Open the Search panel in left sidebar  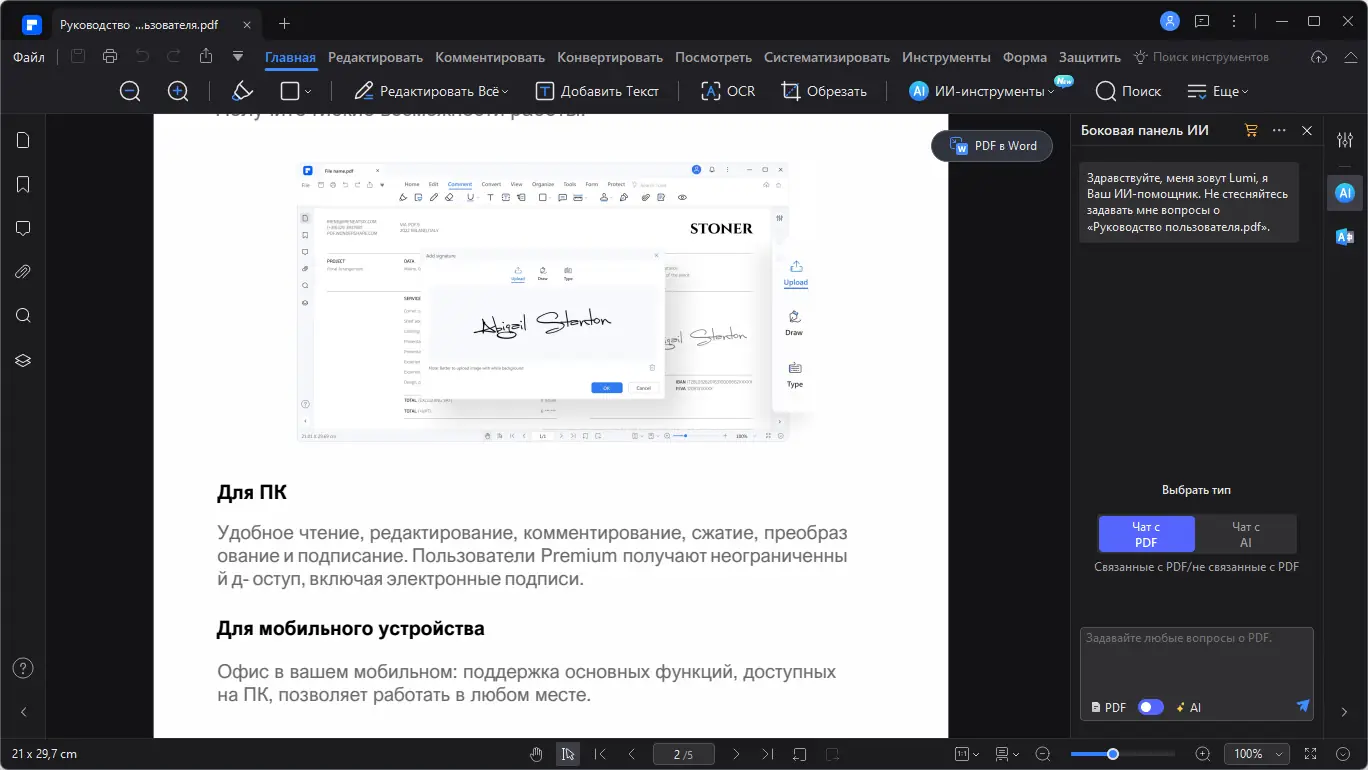click(x=22, y=315)
